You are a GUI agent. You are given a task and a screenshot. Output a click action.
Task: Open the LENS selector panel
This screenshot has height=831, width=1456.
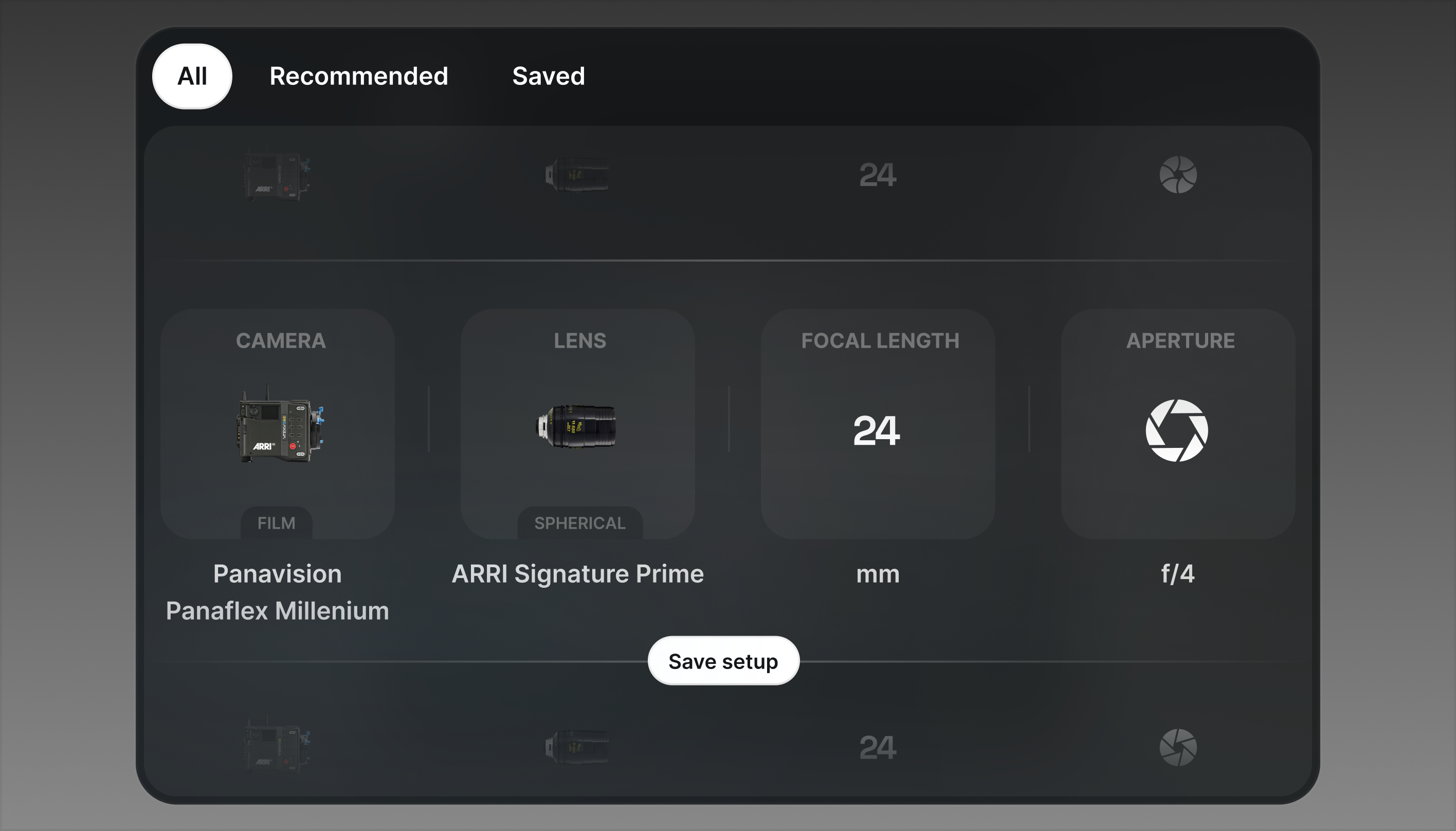point(579,341)
